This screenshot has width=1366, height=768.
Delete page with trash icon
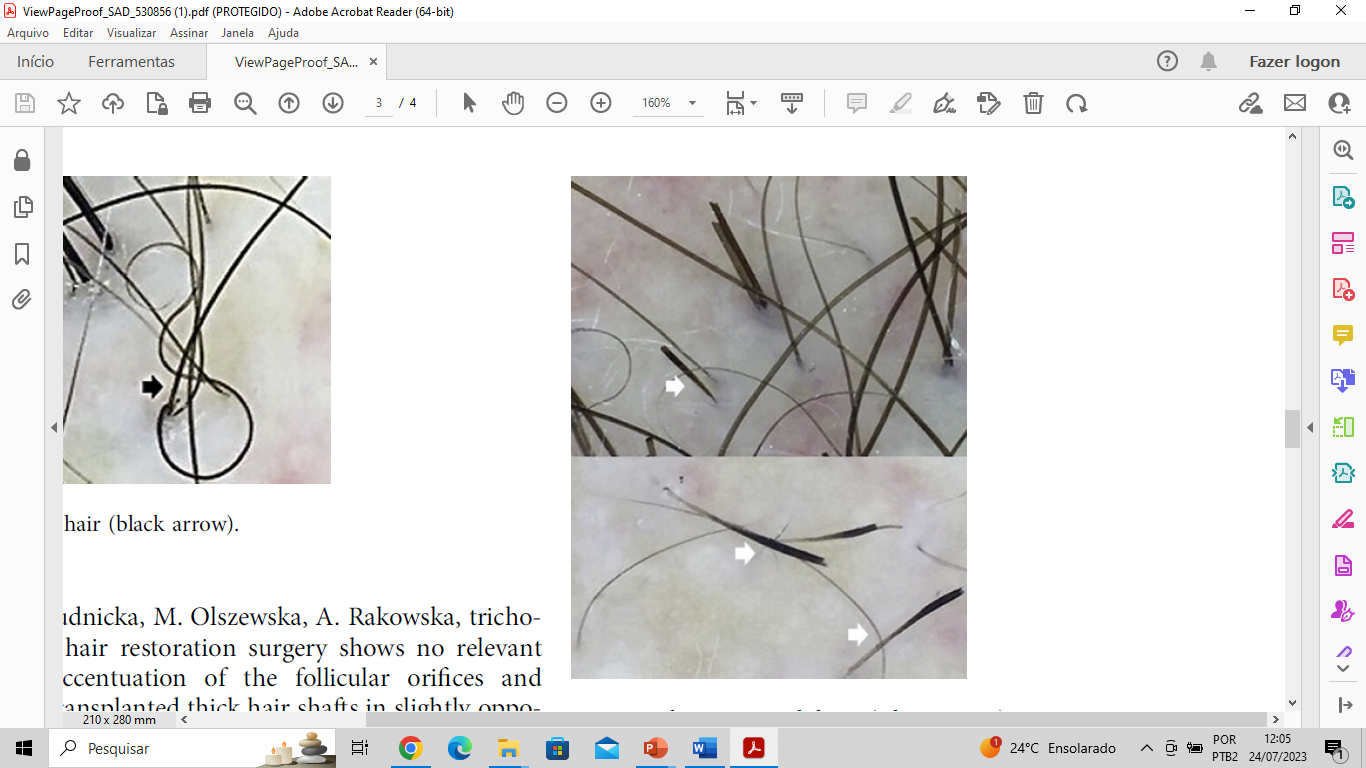click(1033, 103)
